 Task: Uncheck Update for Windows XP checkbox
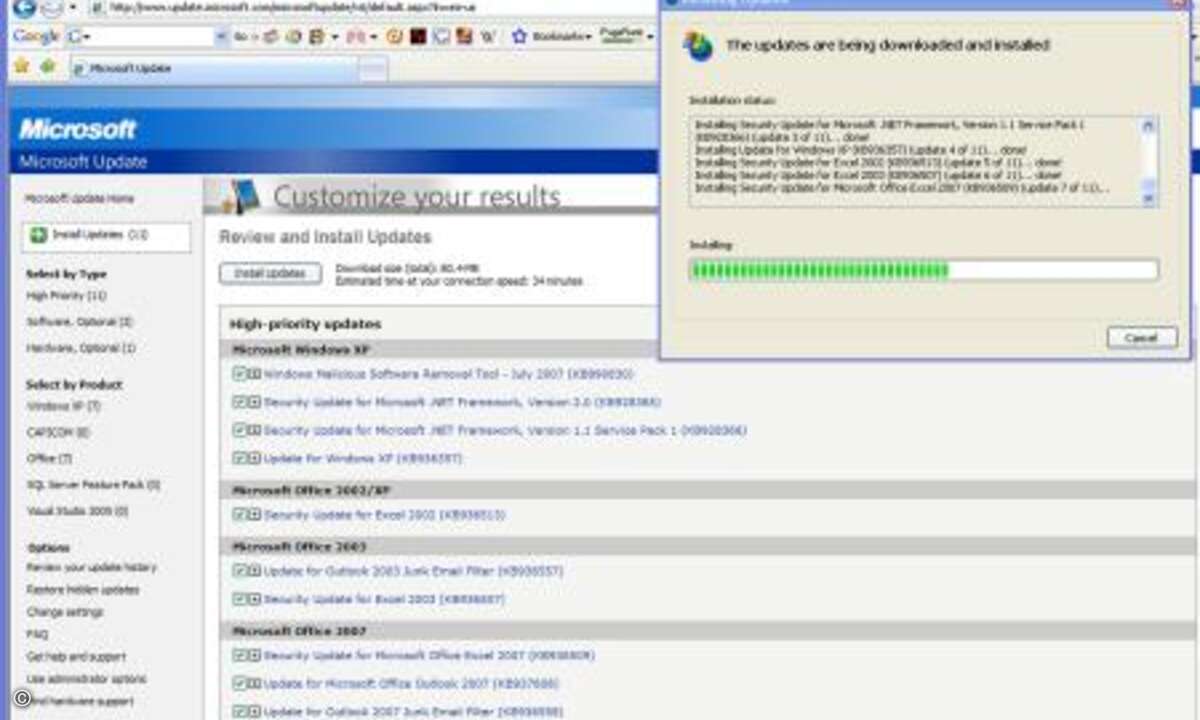(239, 457)
